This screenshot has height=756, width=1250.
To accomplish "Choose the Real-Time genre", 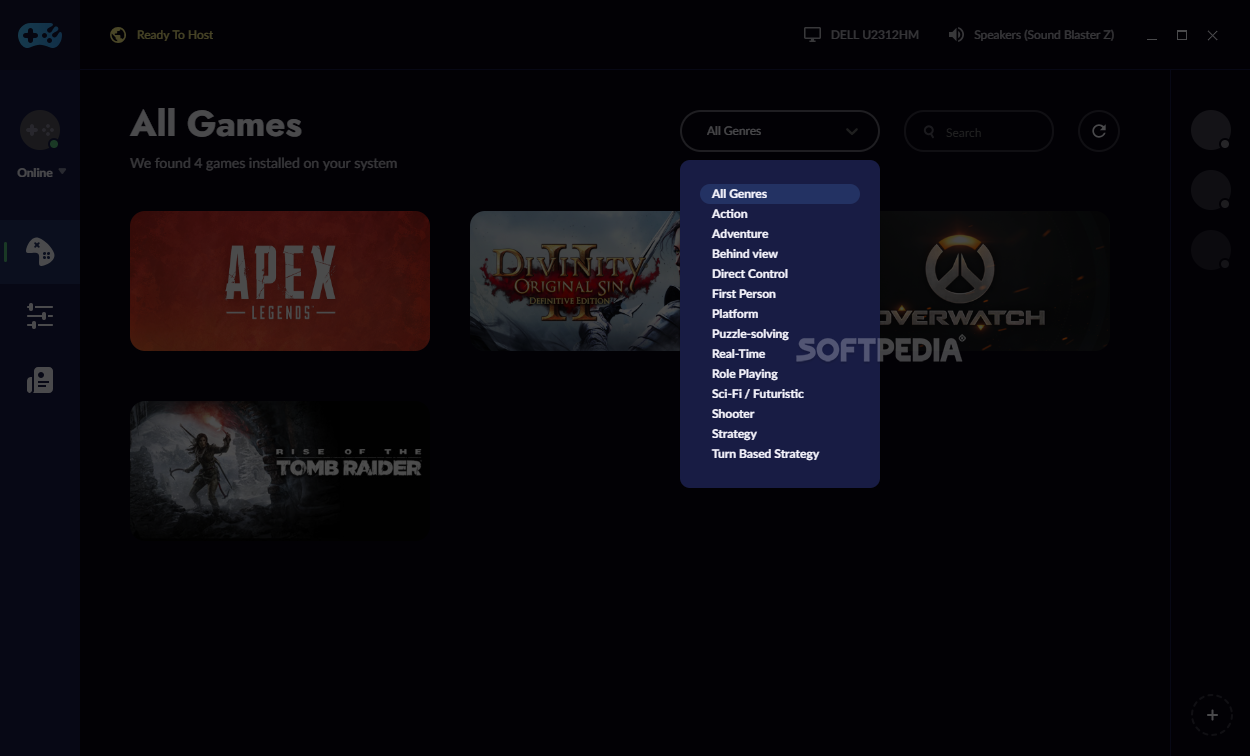I will click(739, 354).
